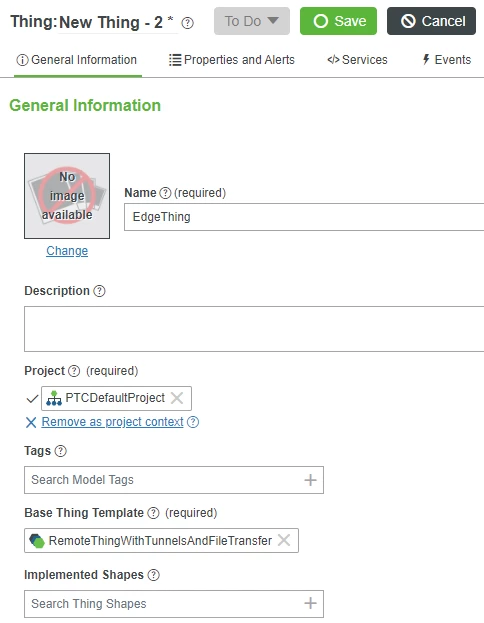484x623 pixels.
Task: Switch to Properties and Alerts tab
Action: pyautogui.click(x=232, y=60)
